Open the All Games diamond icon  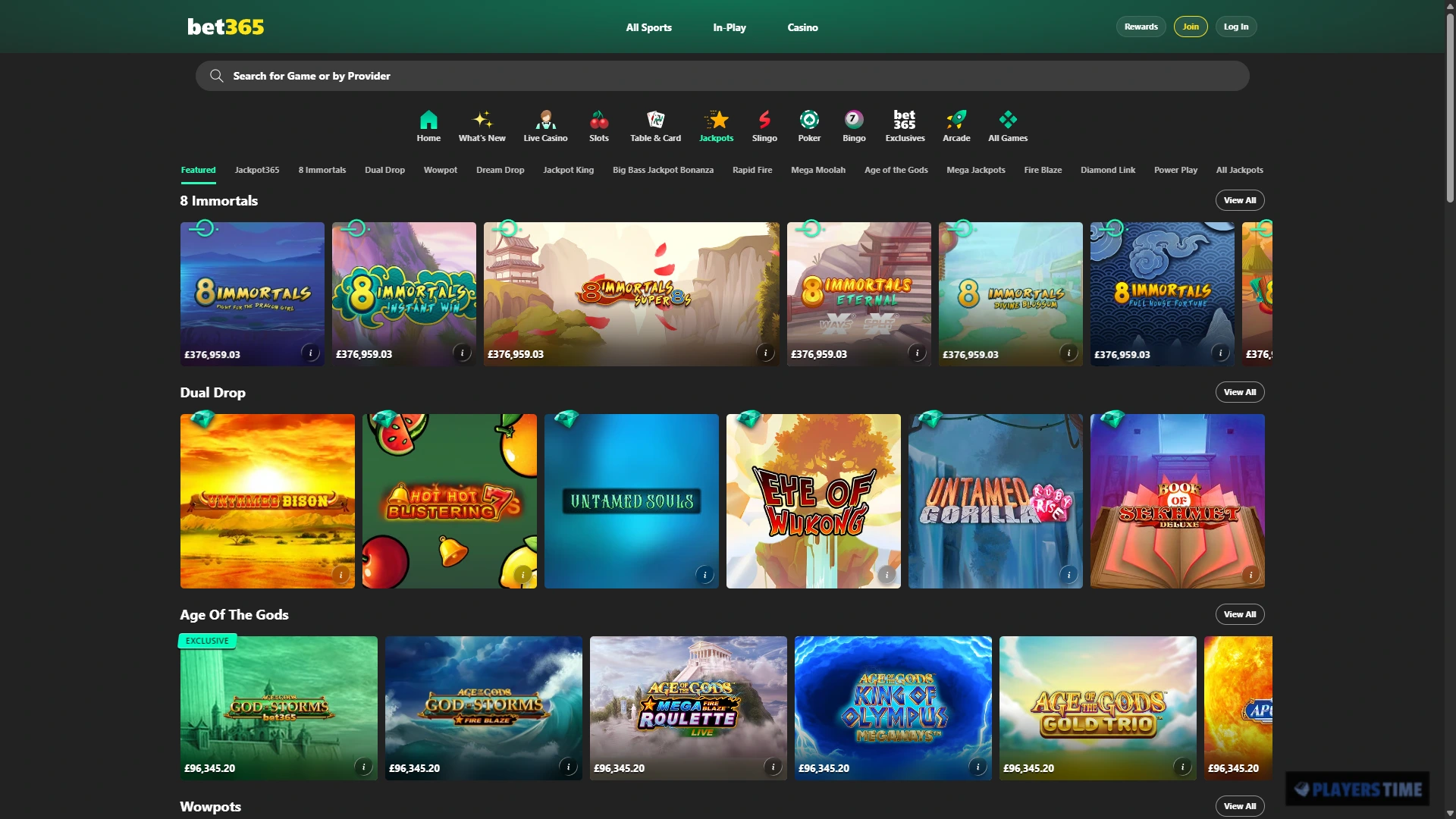pyautogui.click(x=1008, y=120)
